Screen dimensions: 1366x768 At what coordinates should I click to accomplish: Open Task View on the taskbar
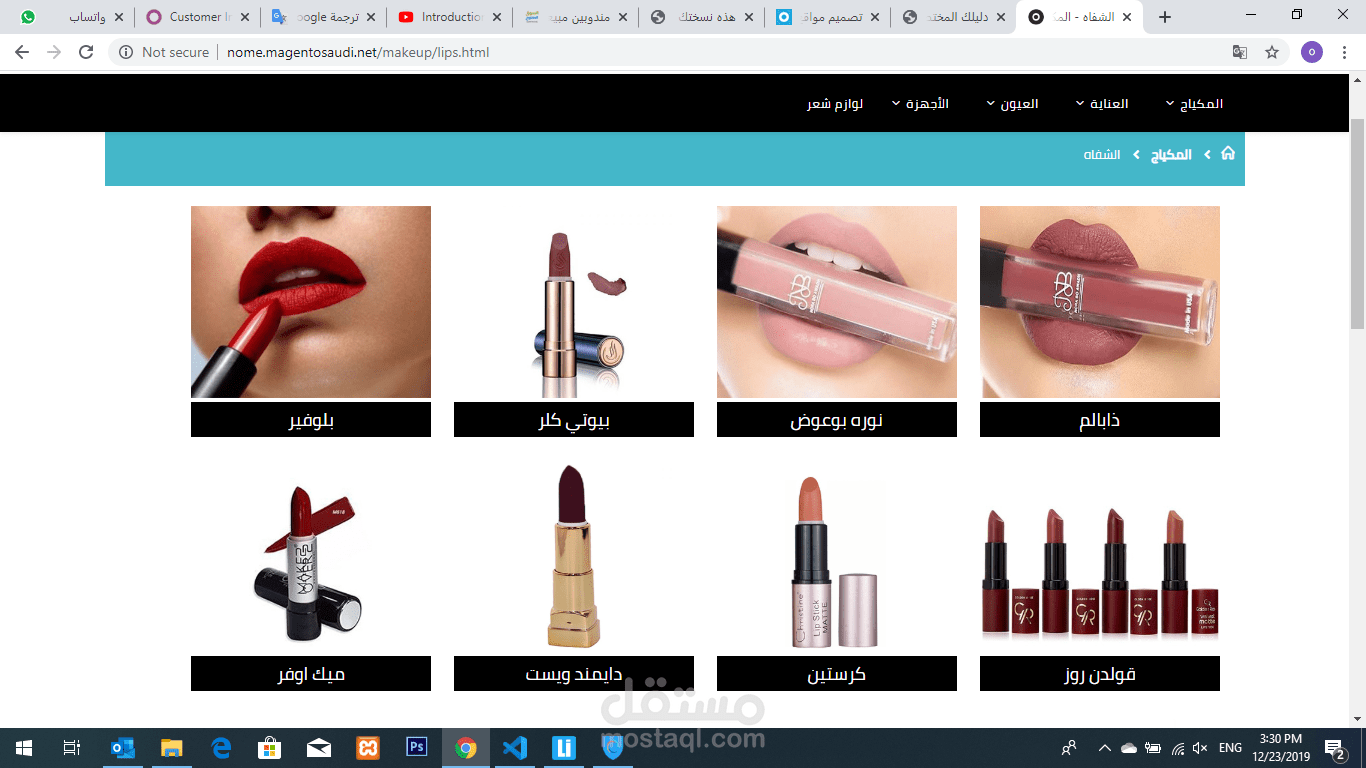click(72, 747)
